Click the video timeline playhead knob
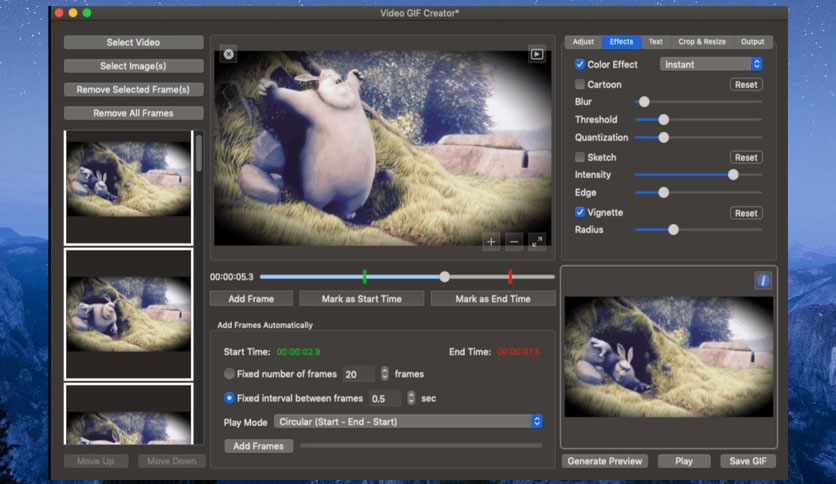Viewport: 836px width, 484px height. (445, 277)
